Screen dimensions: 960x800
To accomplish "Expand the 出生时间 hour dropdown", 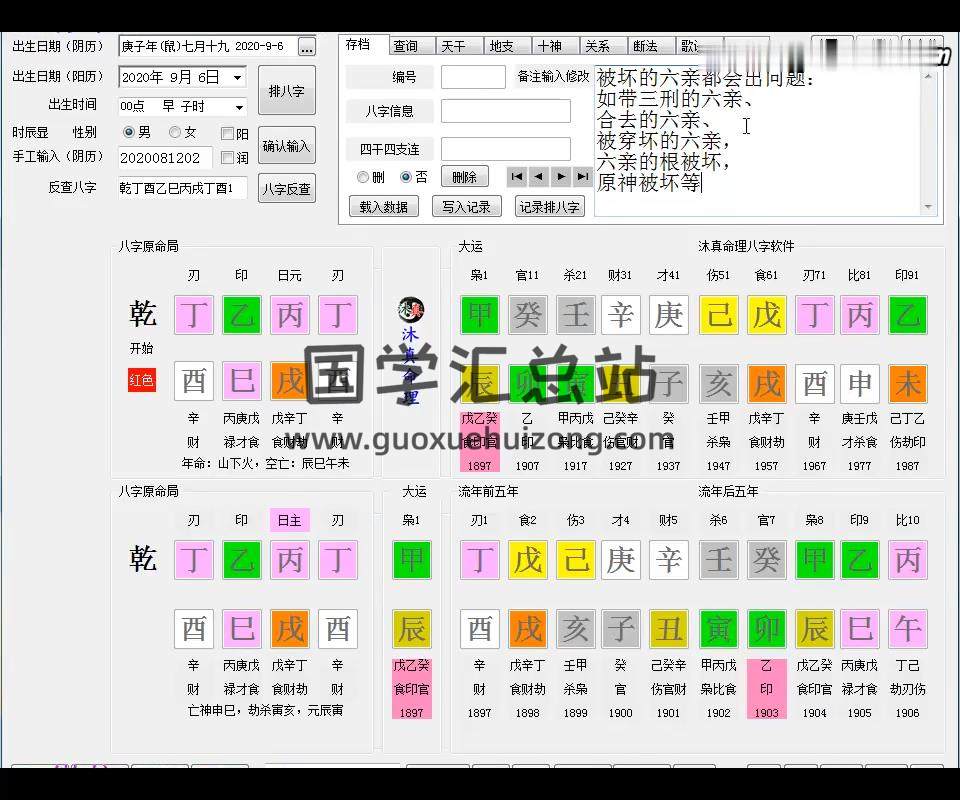I will point(238,107).
